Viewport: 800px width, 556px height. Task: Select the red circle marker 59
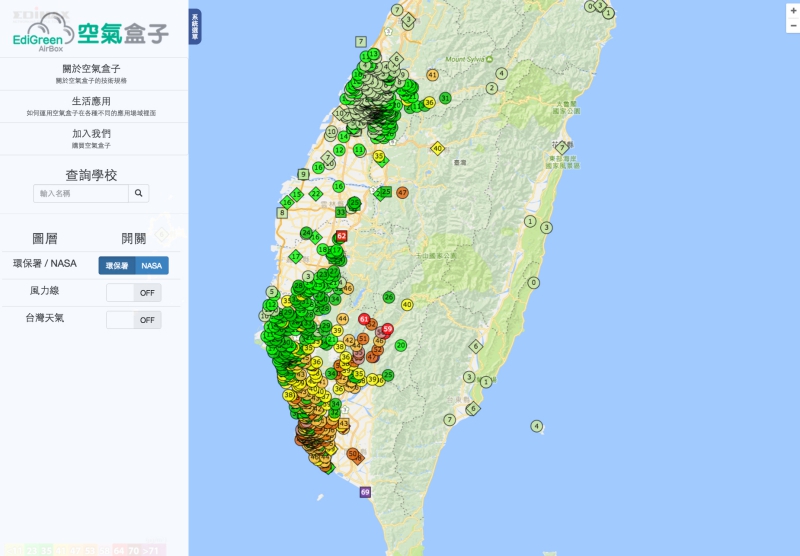tap(388, 329)
